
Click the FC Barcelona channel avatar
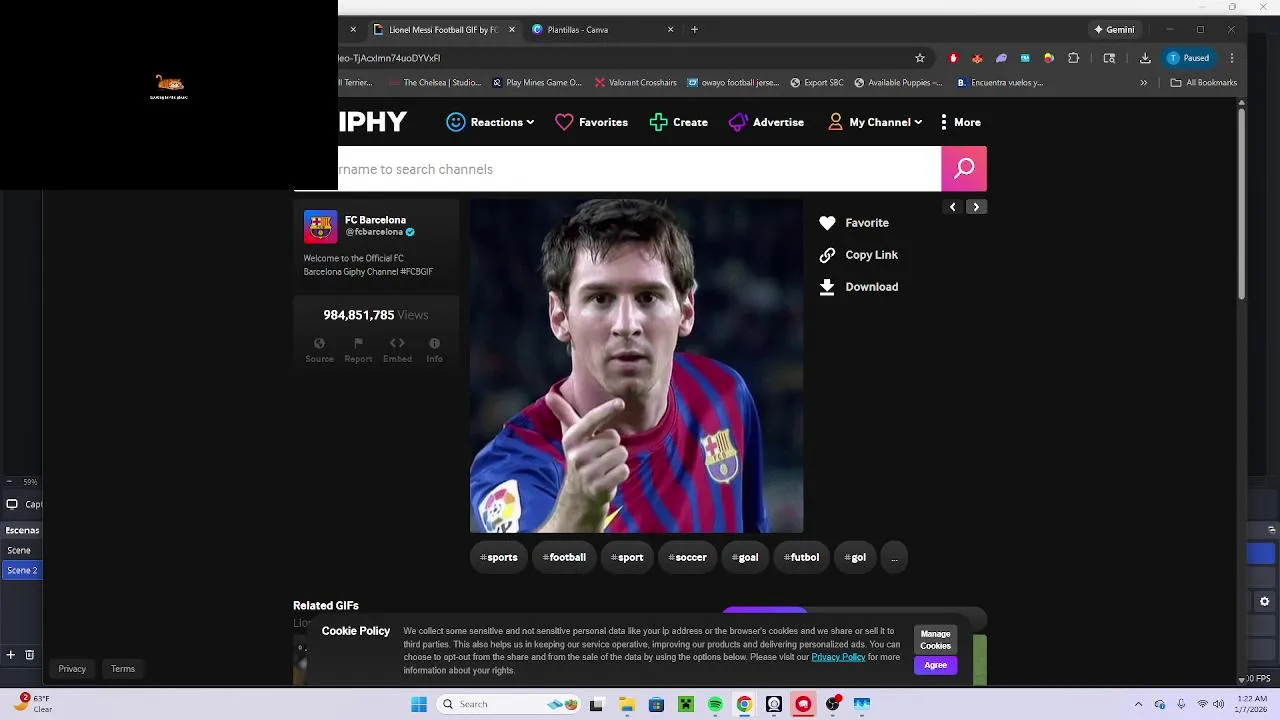pyautogui.click(x=320, y=227)
